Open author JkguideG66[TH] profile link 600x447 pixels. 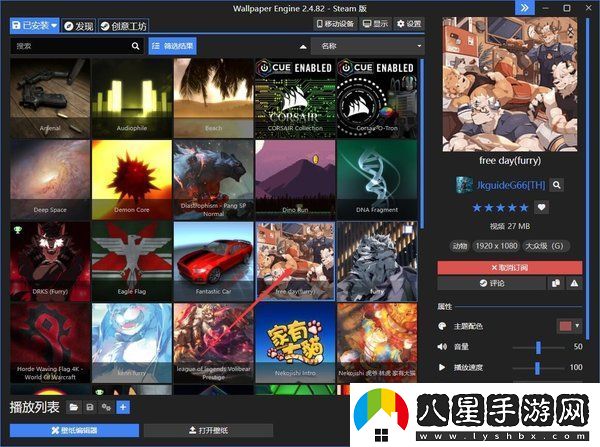pyautogui.click(x=510, y=185)
